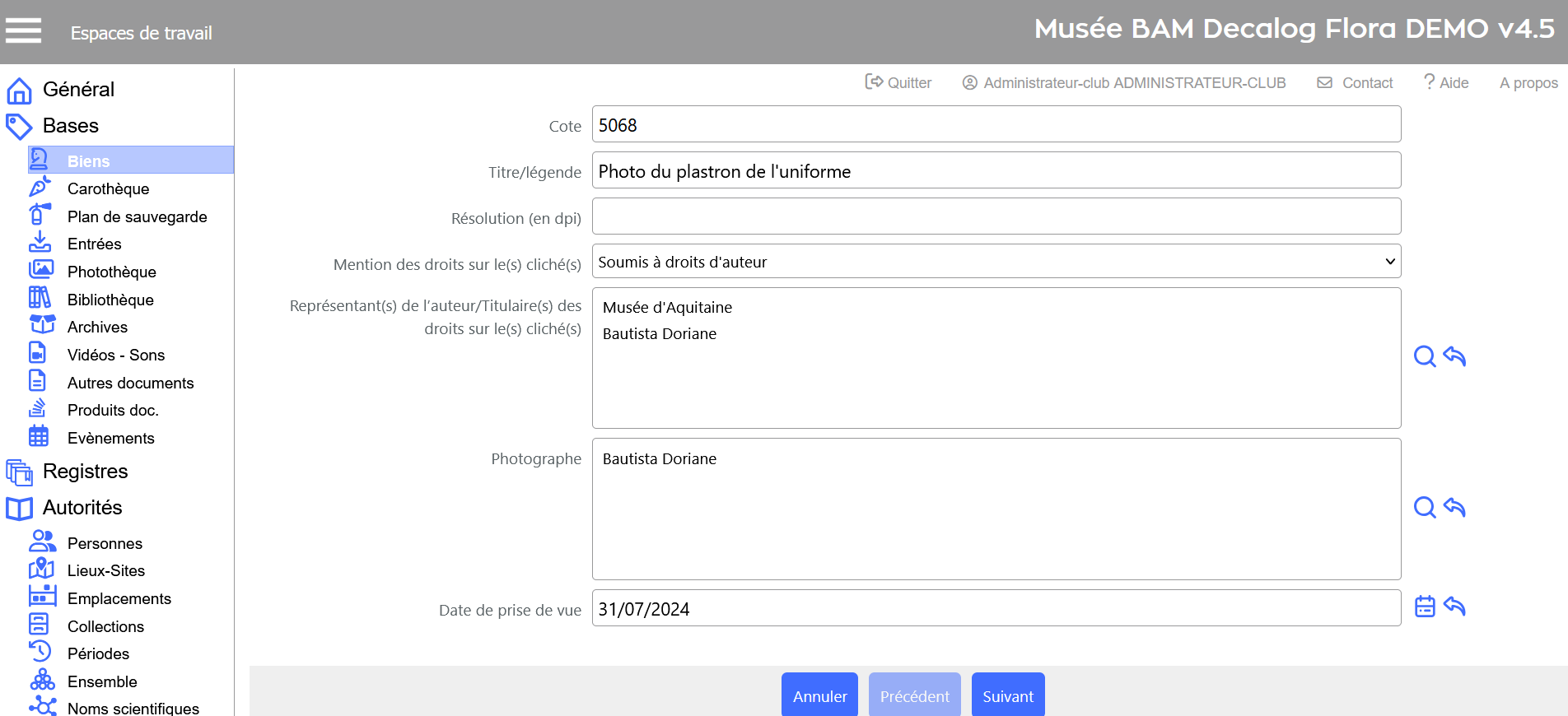Click the Quitter link
This screenshot has height=716, width=1568.
[898, 83]
